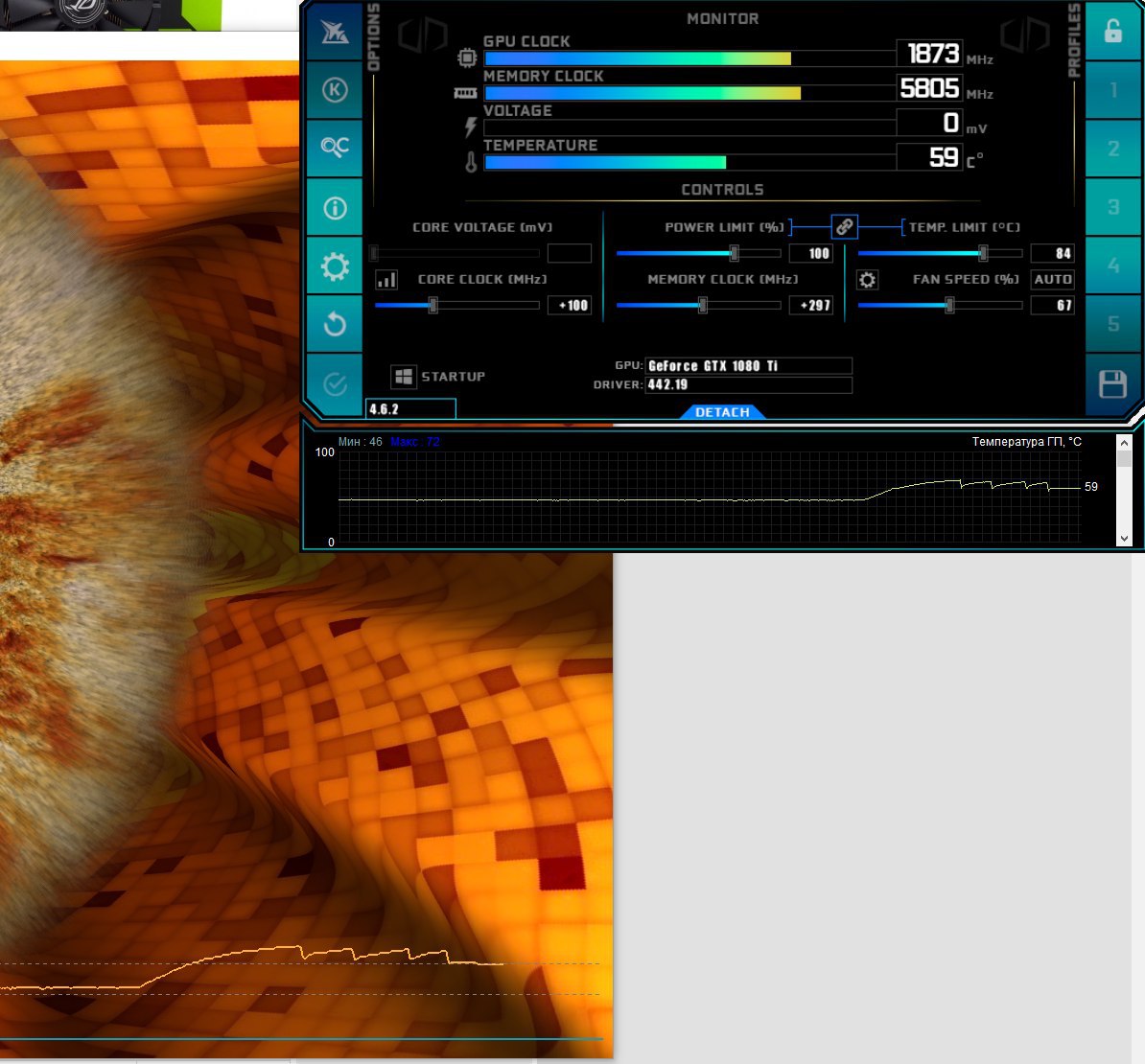The image size is (1145, 1064).
Task: Click the DETACH monitor button
Action: (x=722, y=412)
